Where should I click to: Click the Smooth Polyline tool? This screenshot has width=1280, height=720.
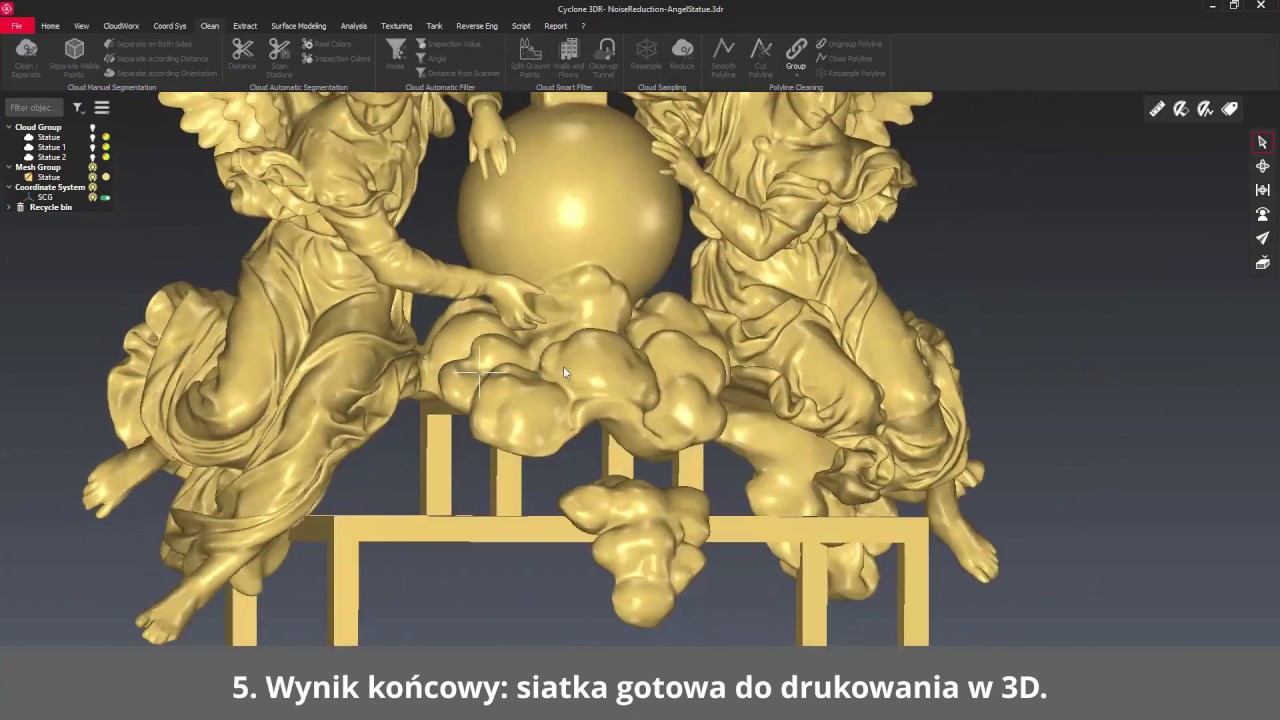[723, 58]
